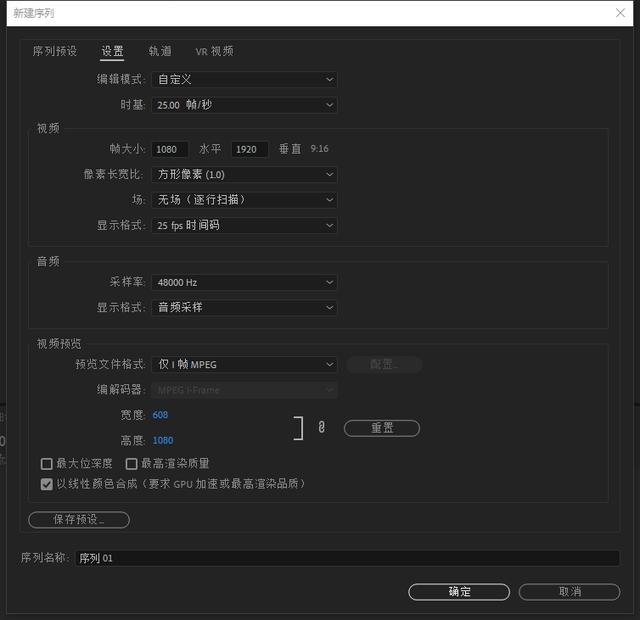The image size is (640, 620).
Task: Click the 序列名称 field containing 序列 01
Action: (347, 558)
